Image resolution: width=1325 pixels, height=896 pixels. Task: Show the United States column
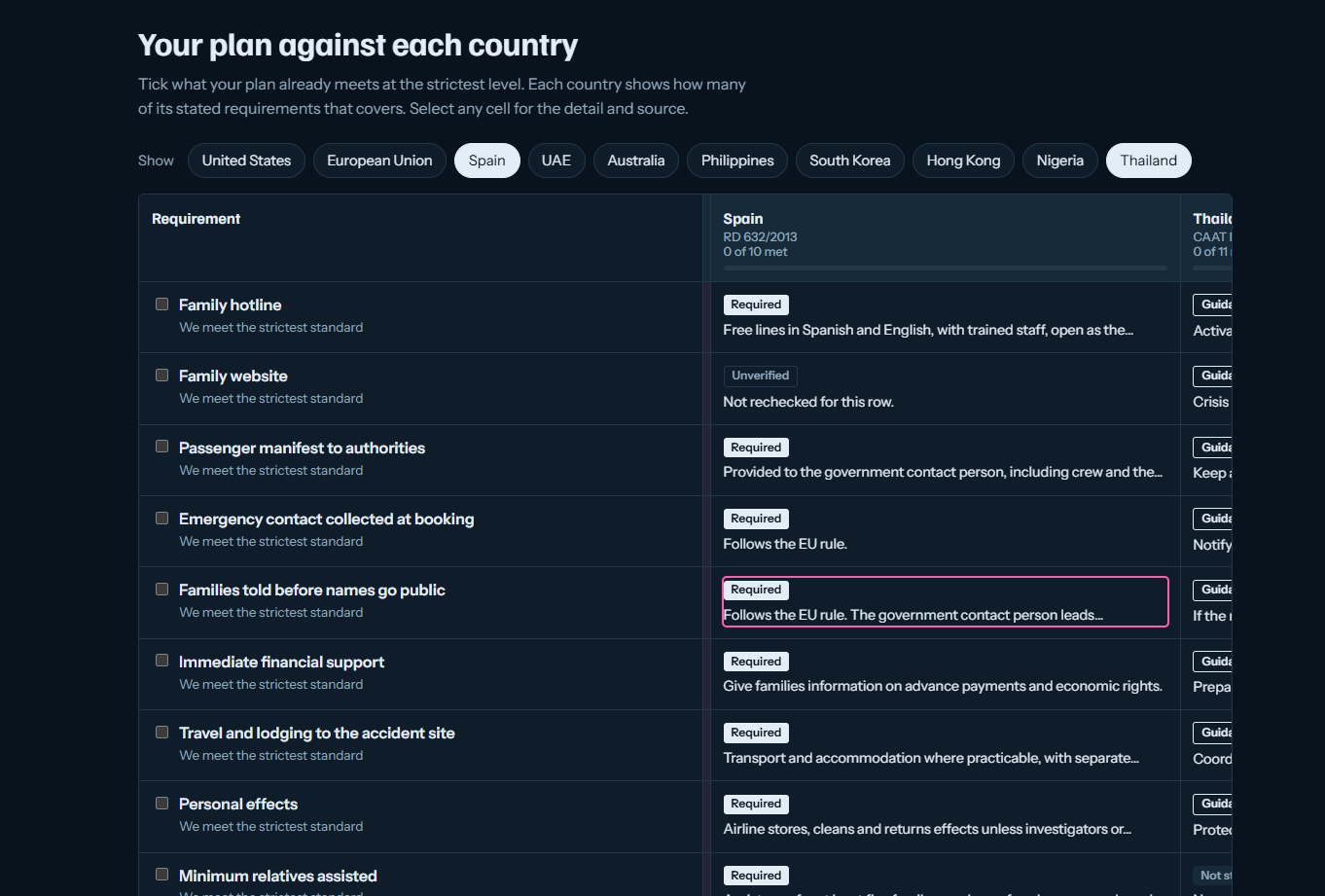click(x=246, y=161)
